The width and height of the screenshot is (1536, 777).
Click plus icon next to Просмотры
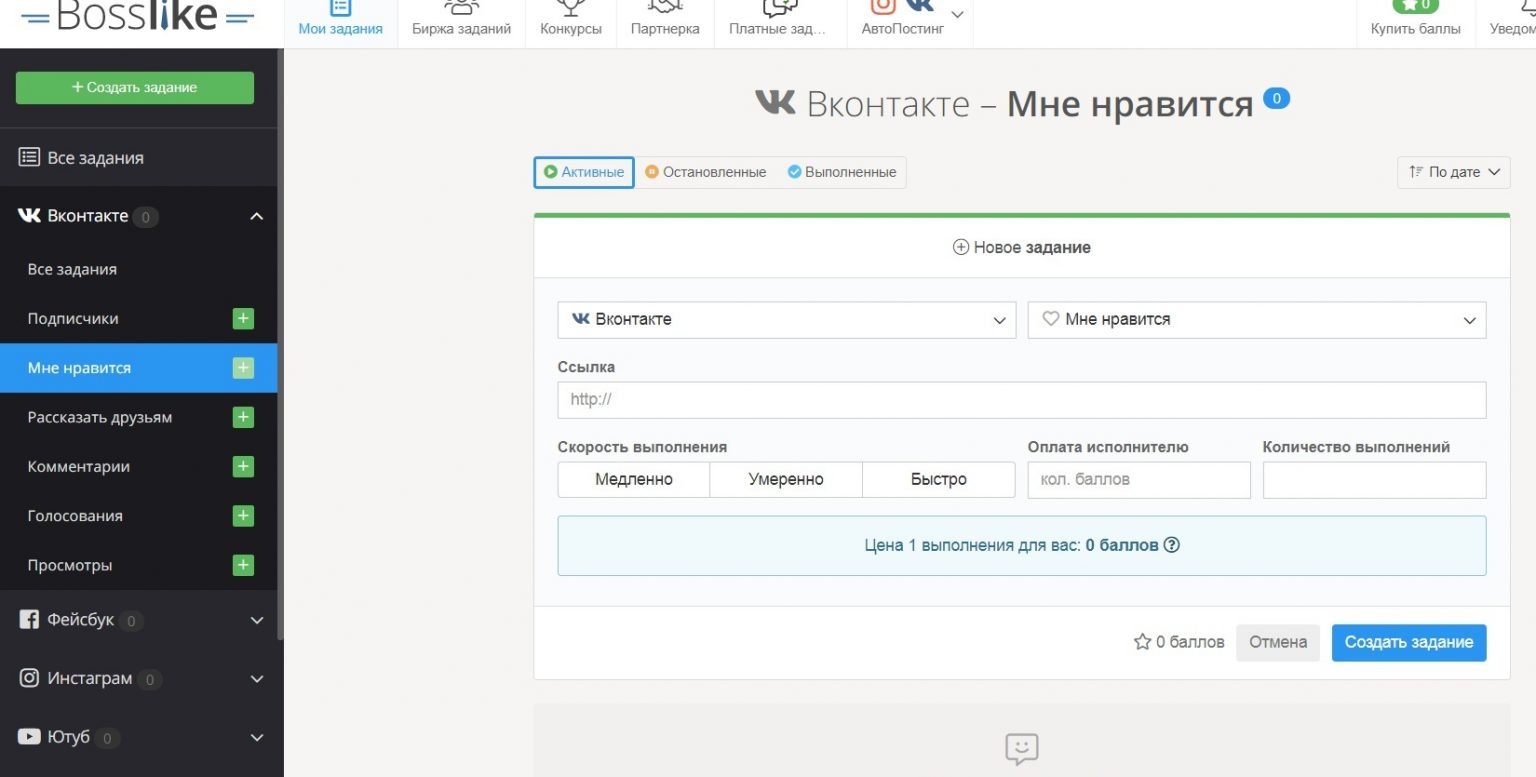pos(243,565)
